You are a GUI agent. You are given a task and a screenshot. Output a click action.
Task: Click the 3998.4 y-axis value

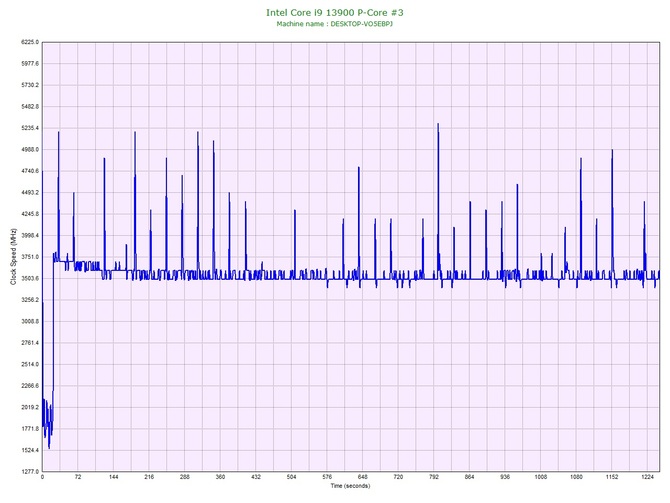(30, 235)
